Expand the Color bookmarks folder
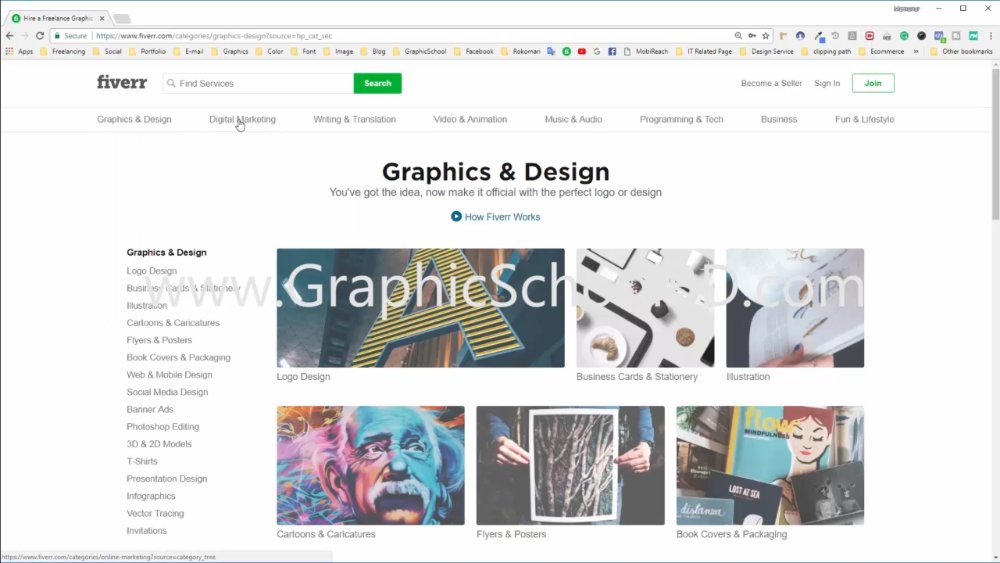 [x=269, y=51]
